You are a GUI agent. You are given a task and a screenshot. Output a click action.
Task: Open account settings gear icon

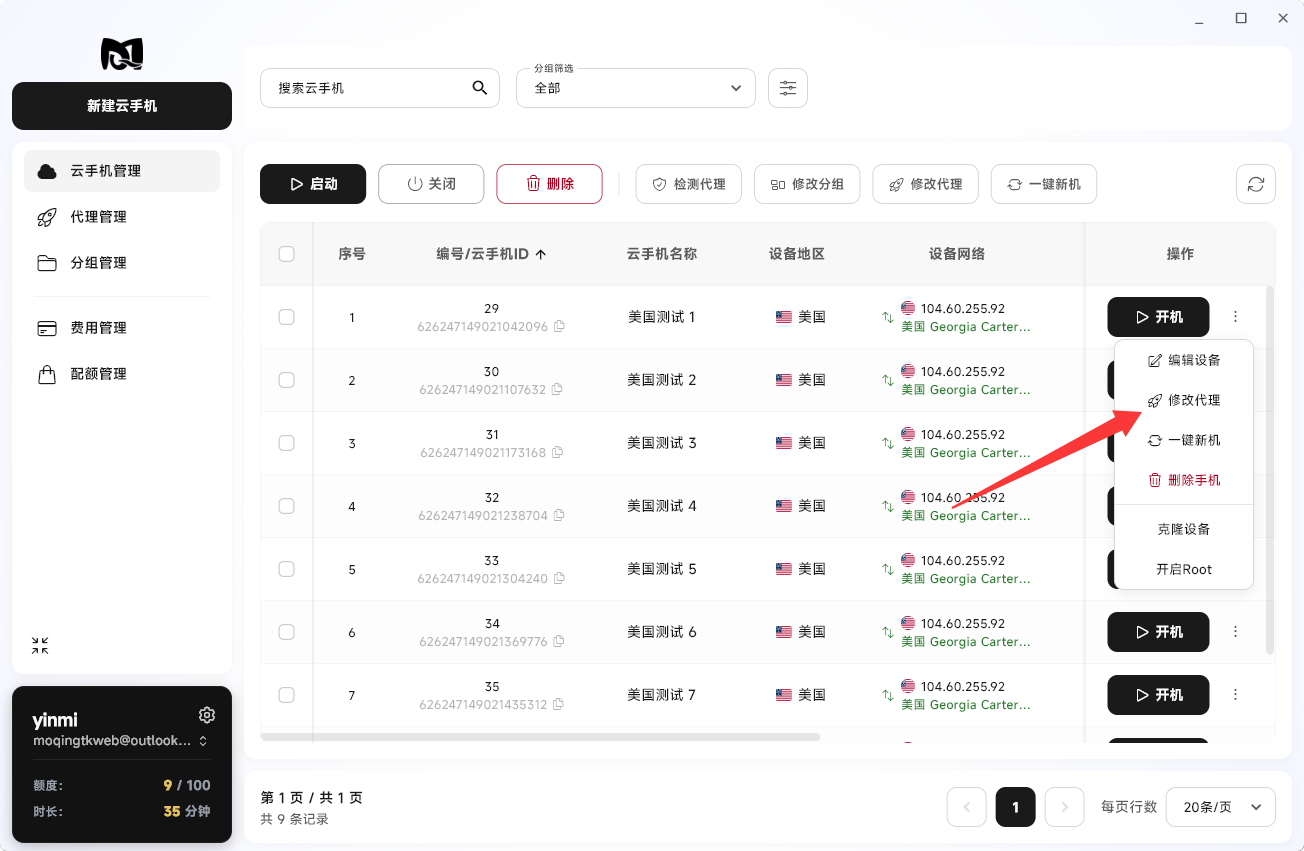(207, 715)
